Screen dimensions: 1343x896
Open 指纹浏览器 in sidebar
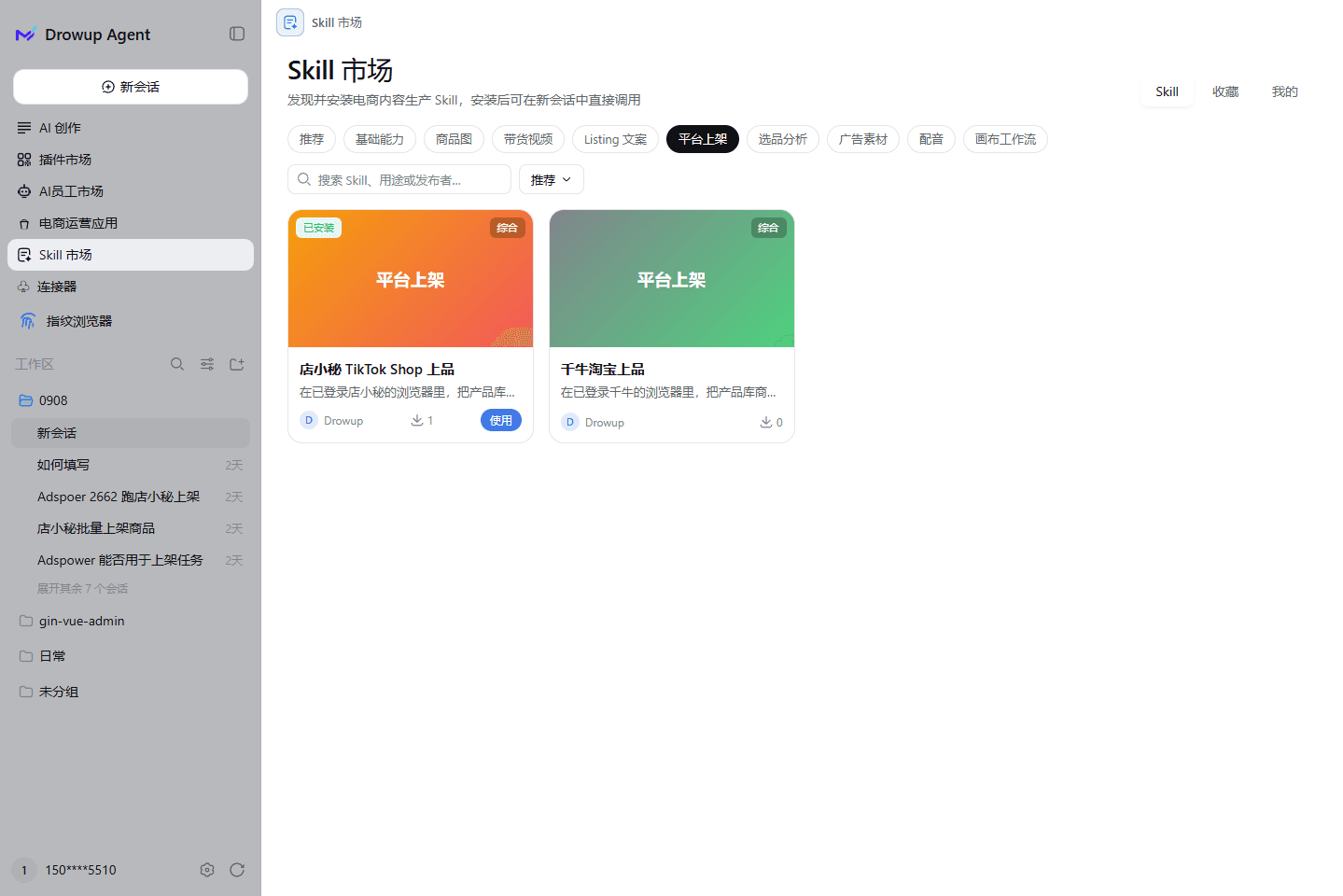tap(131, 321)
